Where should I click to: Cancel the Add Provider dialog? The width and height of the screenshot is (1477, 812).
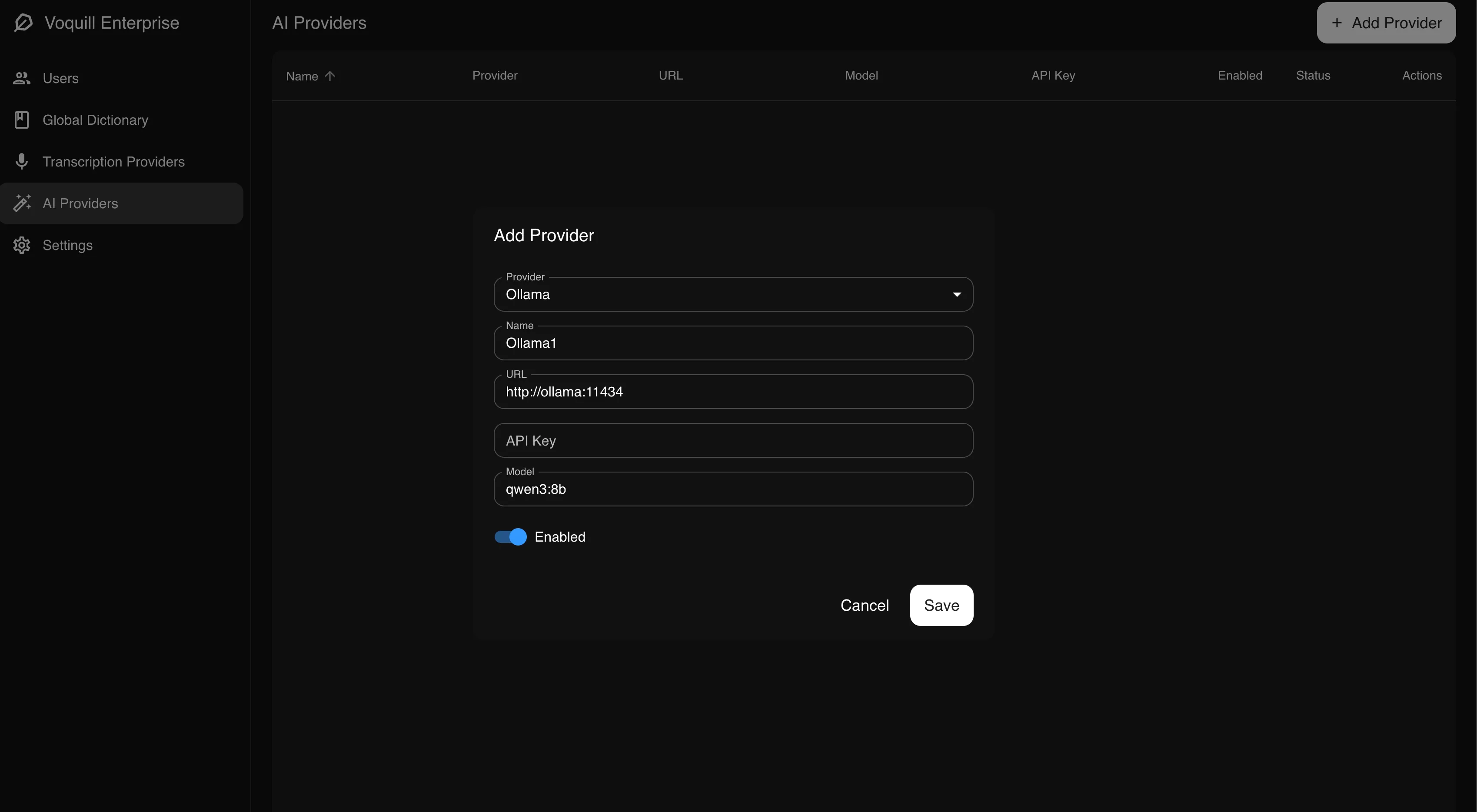[865, 605]
